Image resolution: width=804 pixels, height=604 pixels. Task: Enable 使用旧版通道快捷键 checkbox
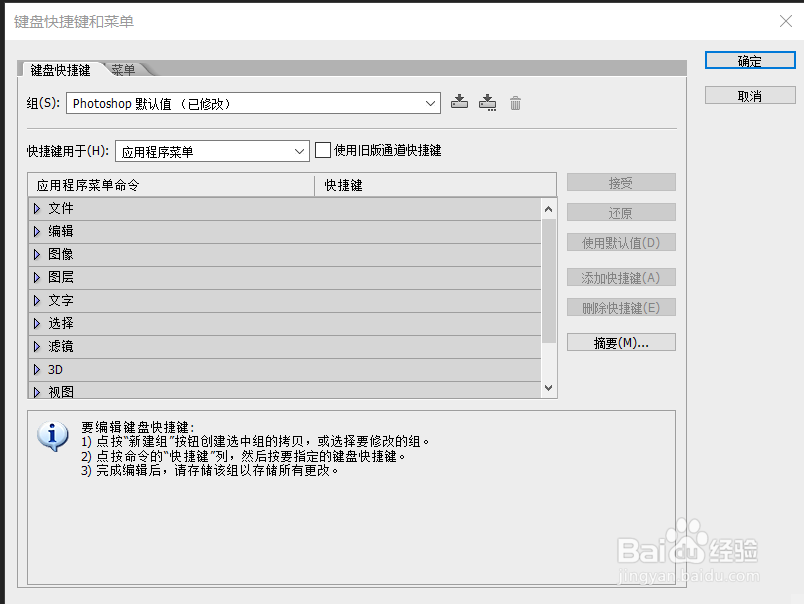[x=323, y=150]
